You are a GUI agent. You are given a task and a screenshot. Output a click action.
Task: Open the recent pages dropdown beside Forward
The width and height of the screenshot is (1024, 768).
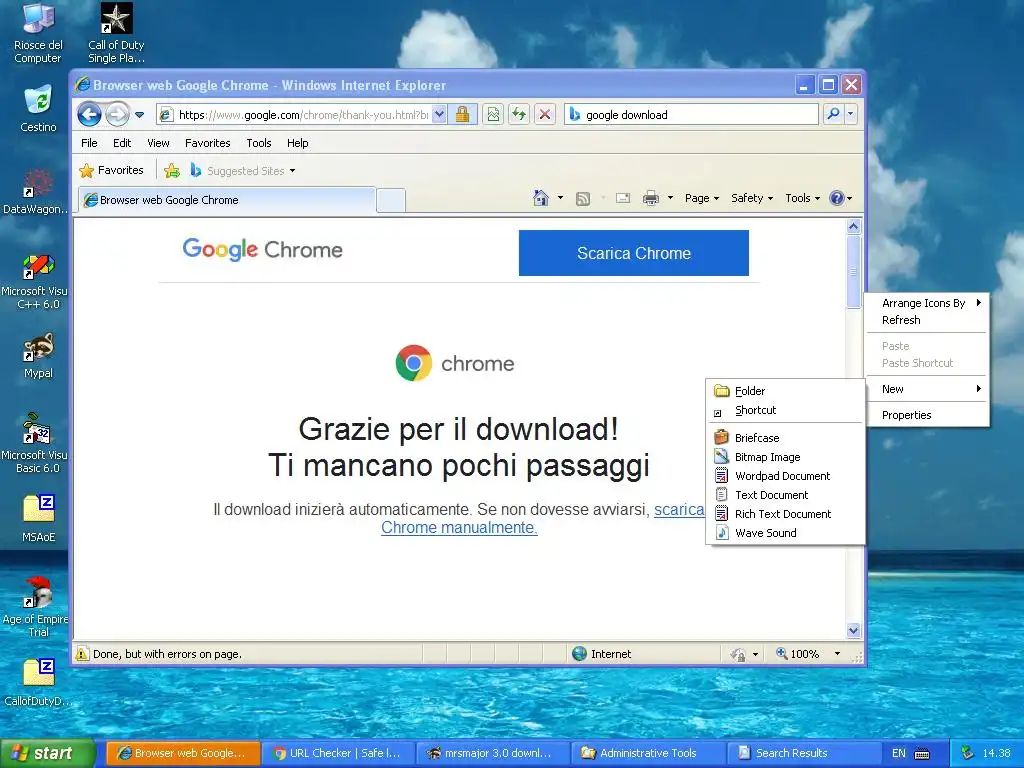coord(139,115)
